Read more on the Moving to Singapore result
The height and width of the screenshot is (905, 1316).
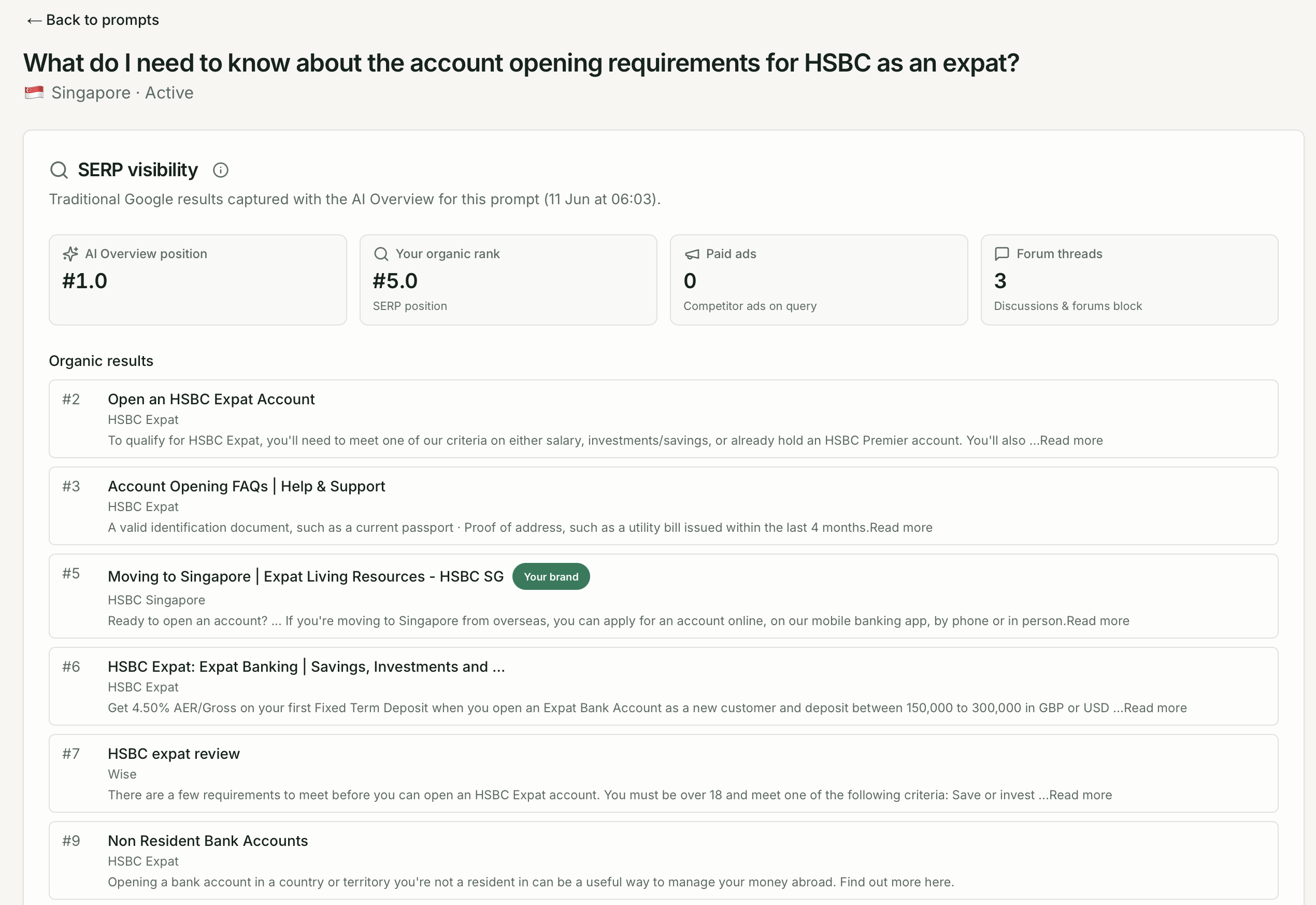(1098, 621)
